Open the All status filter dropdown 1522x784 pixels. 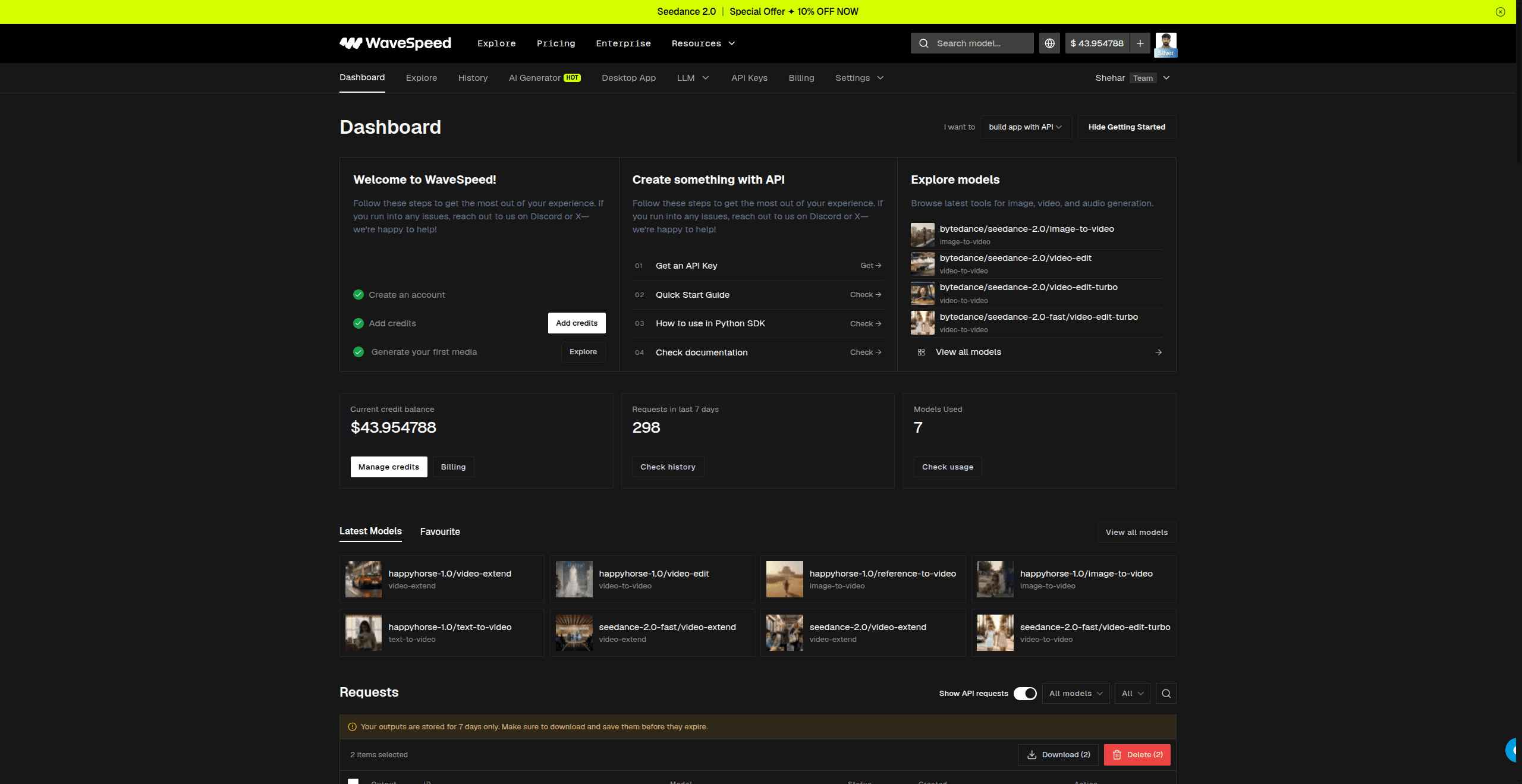(x=1132, y=694)
